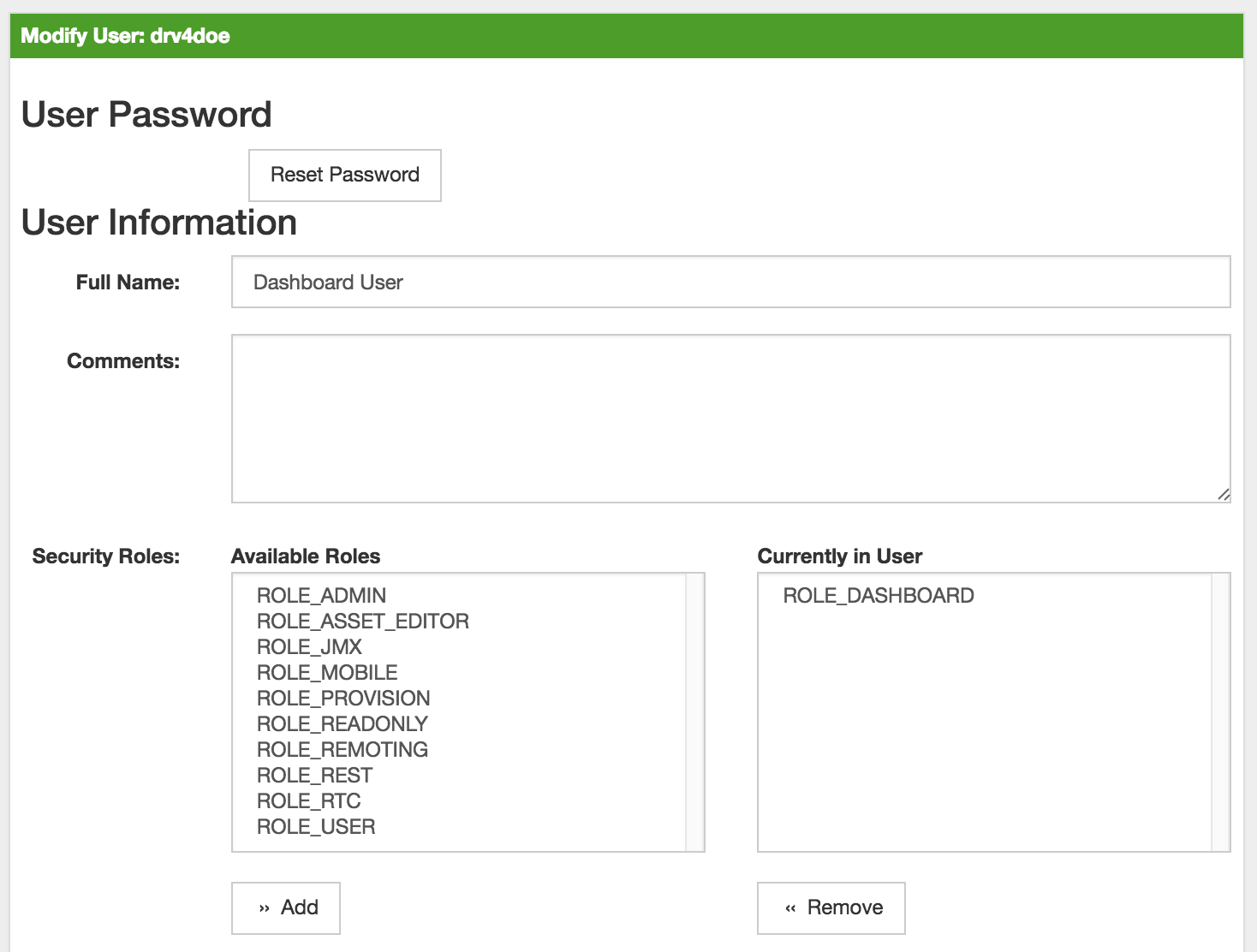This screenshot has width=1257, height=952.
Task: Select ROLE_PROVISION in Available Roles
Action: [x=343, y=698]
